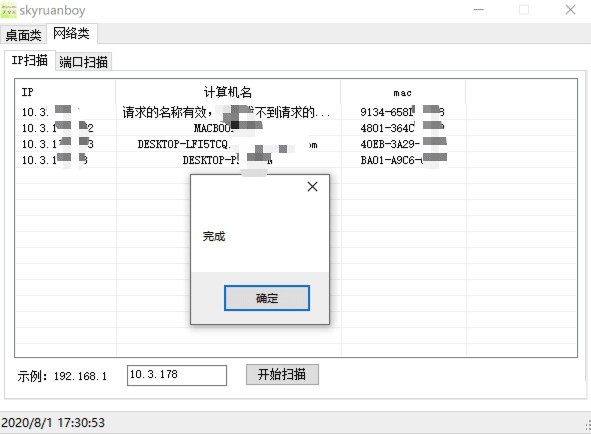Image resolution: width=591 pixels, height=434 pixels.
Task: Click the 计算机名 column header
Action: pos(228,92)
